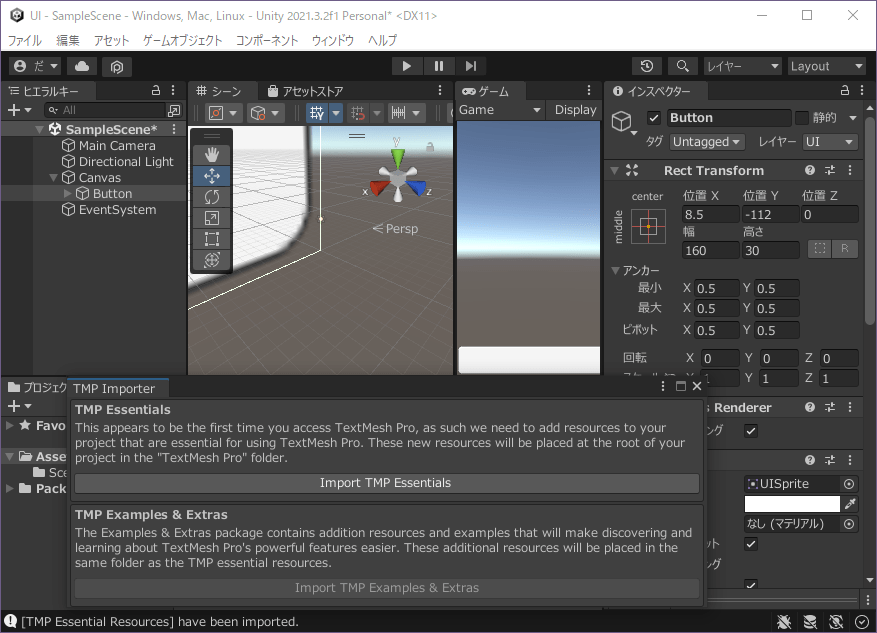877x633 pixels.
Task: Open the Unity collaboration toolbar icon
Action: (116, 67)
